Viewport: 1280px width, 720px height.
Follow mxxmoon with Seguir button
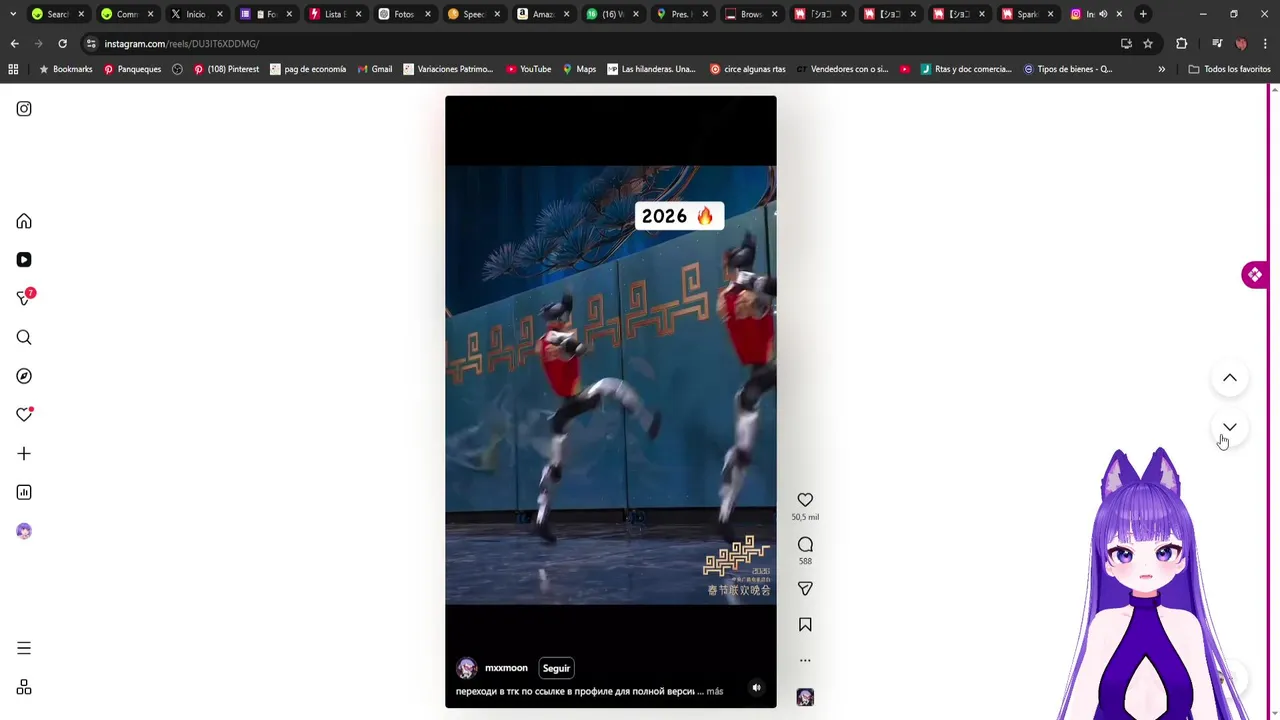click(x=556, y=668)
